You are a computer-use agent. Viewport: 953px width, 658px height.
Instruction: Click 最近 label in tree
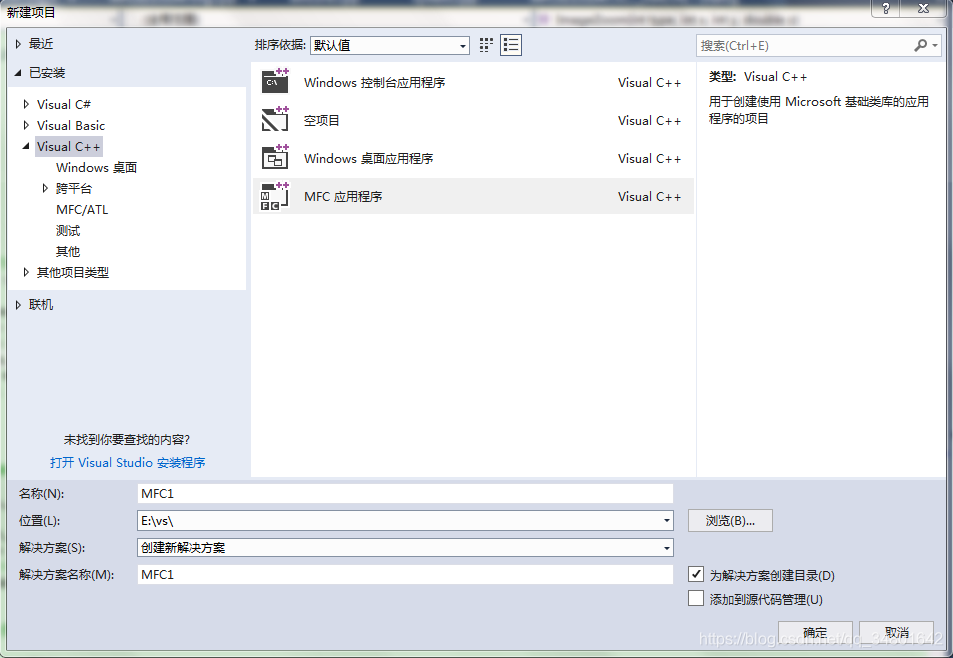[41, 44]
